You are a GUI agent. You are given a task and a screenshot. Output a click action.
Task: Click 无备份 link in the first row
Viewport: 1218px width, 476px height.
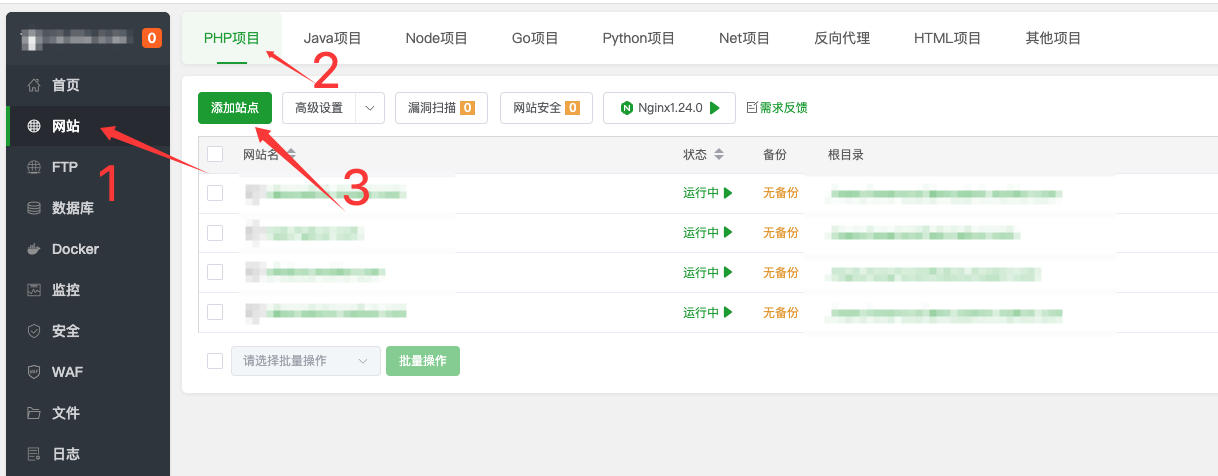click(780, 193)
